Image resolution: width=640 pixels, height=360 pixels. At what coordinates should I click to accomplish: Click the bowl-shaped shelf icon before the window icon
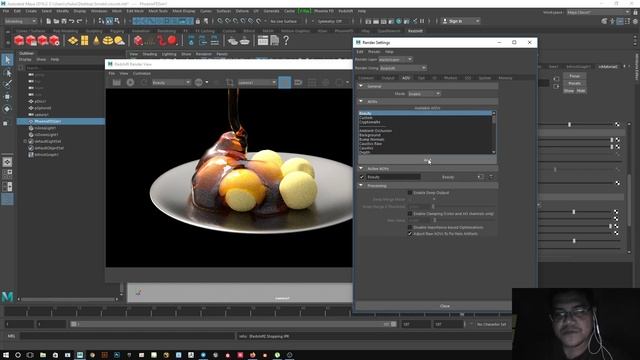[244, 40]
